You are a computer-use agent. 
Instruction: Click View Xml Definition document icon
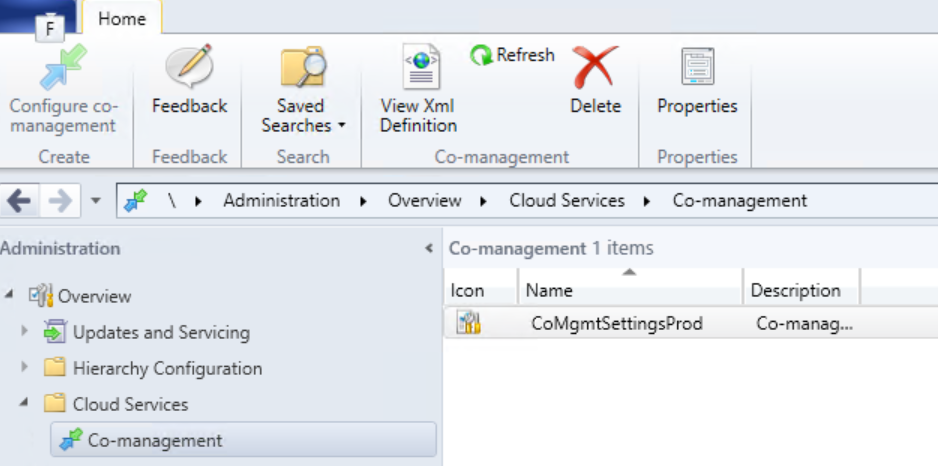tap(419, 67)
